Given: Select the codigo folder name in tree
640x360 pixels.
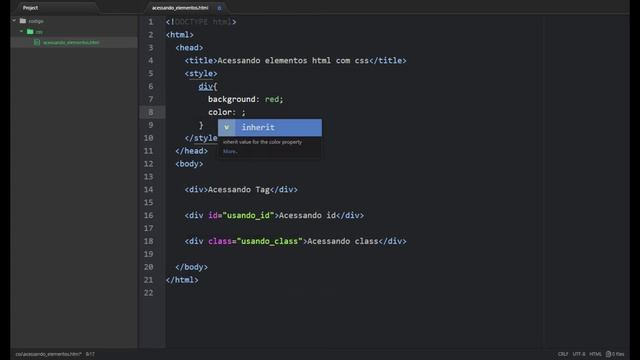Looking at the screenshot, I should tap(36, 21).
